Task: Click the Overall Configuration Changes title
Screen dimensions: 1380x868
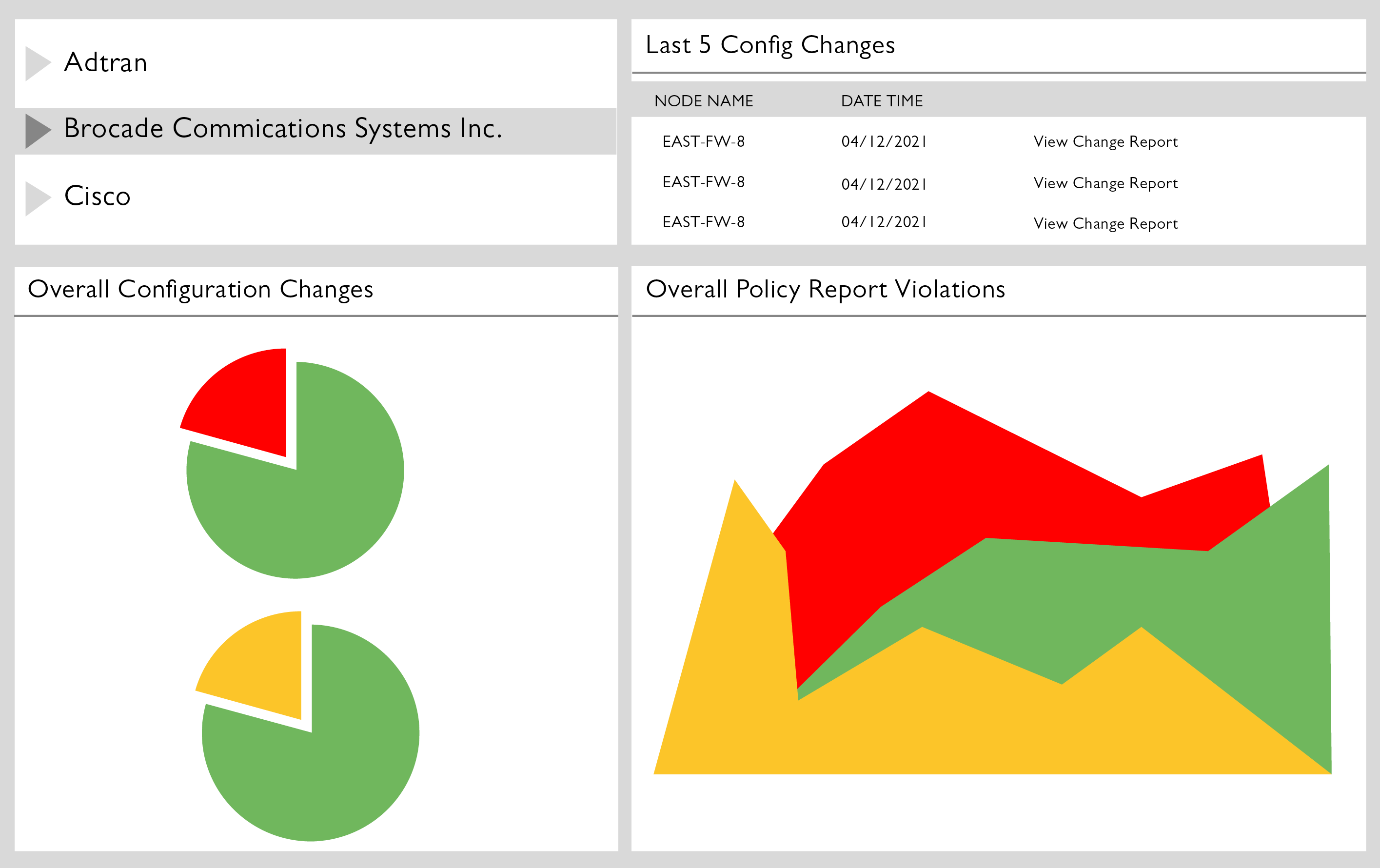Action: 200,289
